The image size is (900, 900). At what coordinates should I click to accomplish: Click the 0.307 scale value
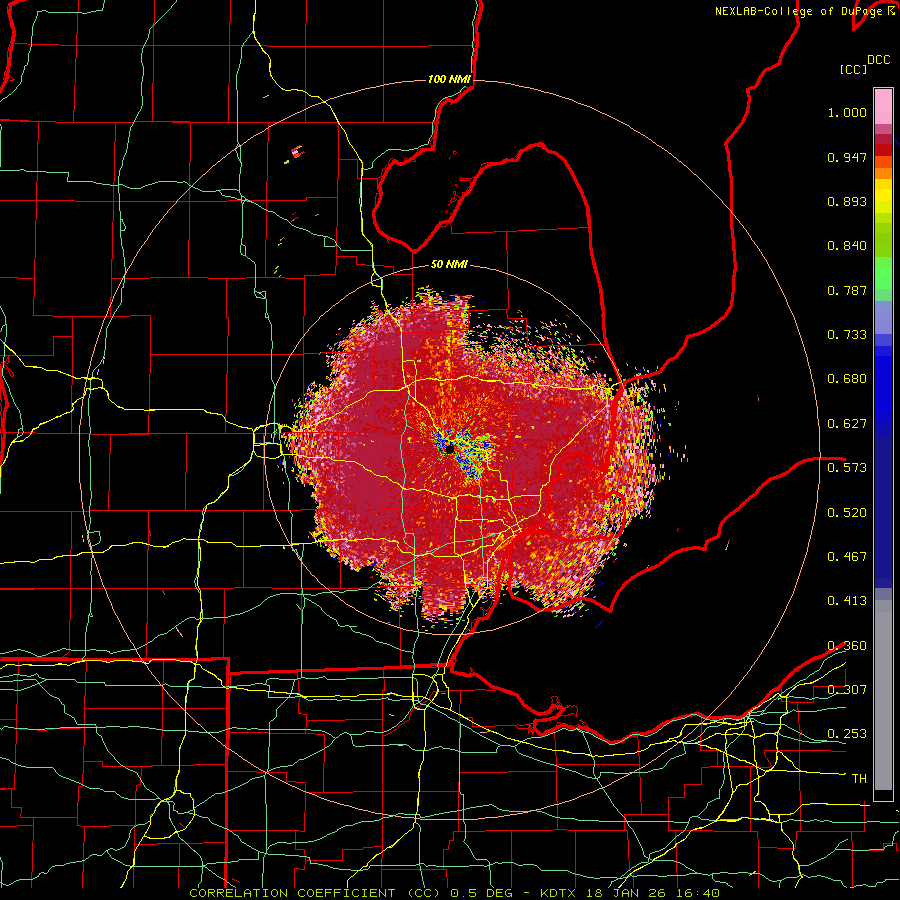[847, 689]
